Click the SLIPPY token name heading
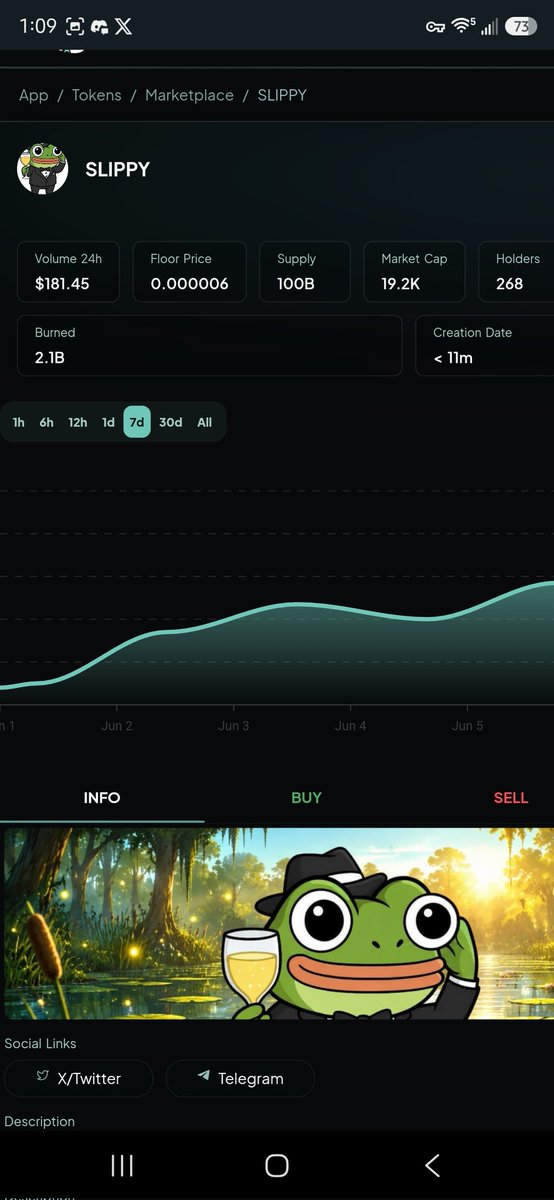The image size is (554, 1200). point(117,169)
